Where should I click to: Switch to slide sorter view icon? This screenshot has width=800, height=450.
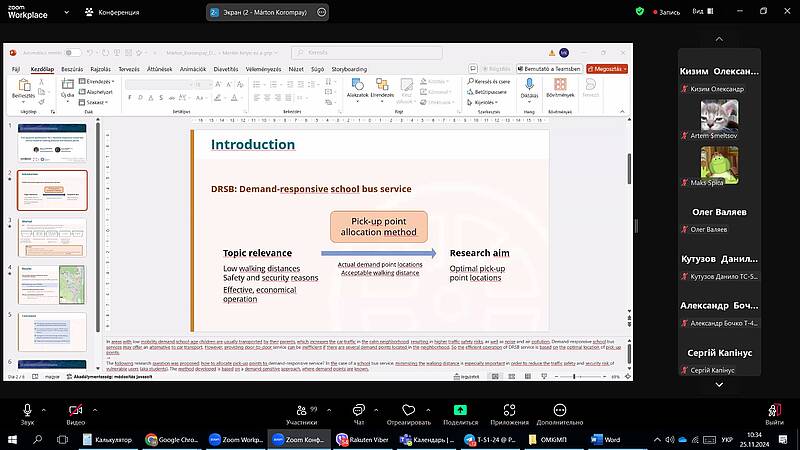tap(511, 377)
